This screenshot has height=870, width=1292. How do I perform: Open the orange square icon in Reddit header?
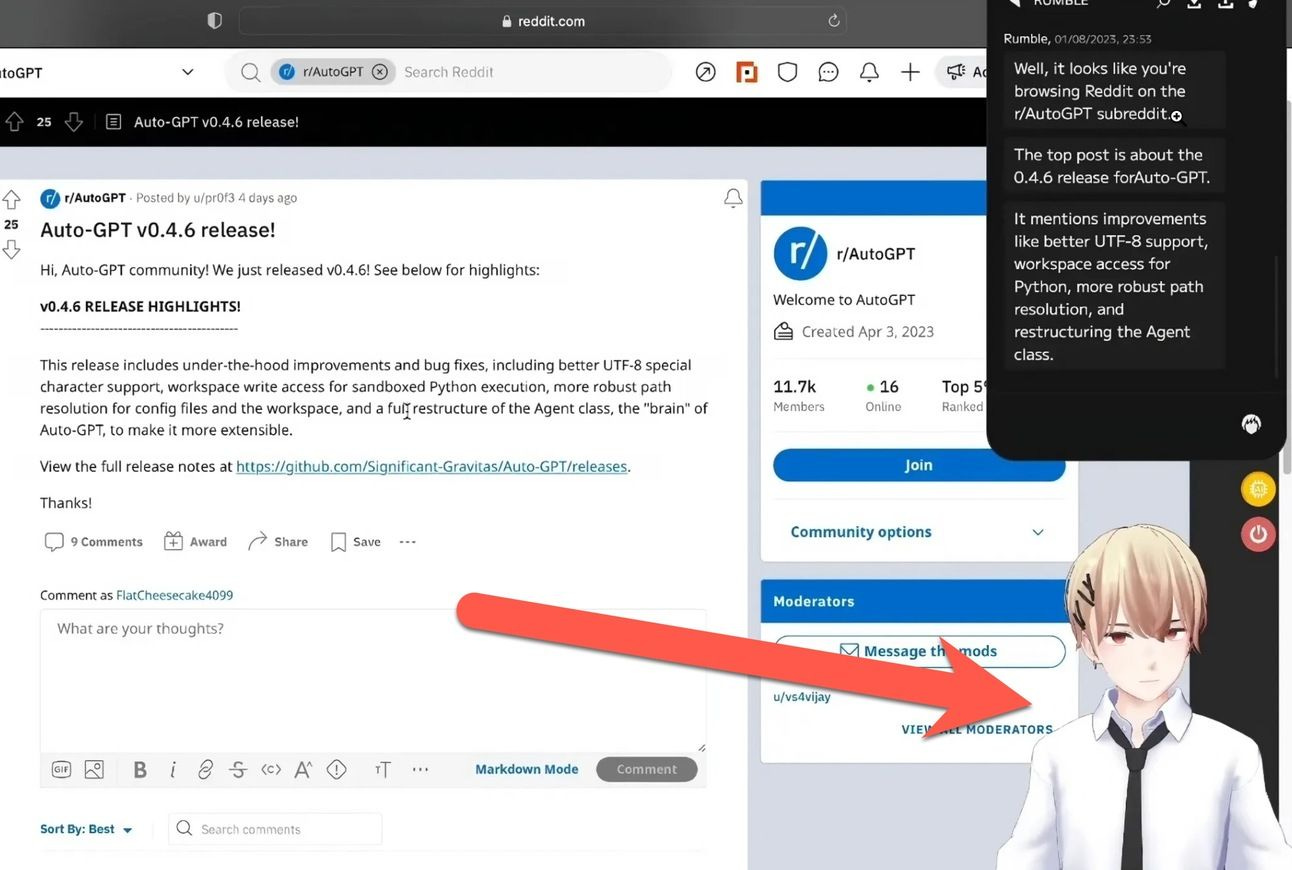[746, 72]
